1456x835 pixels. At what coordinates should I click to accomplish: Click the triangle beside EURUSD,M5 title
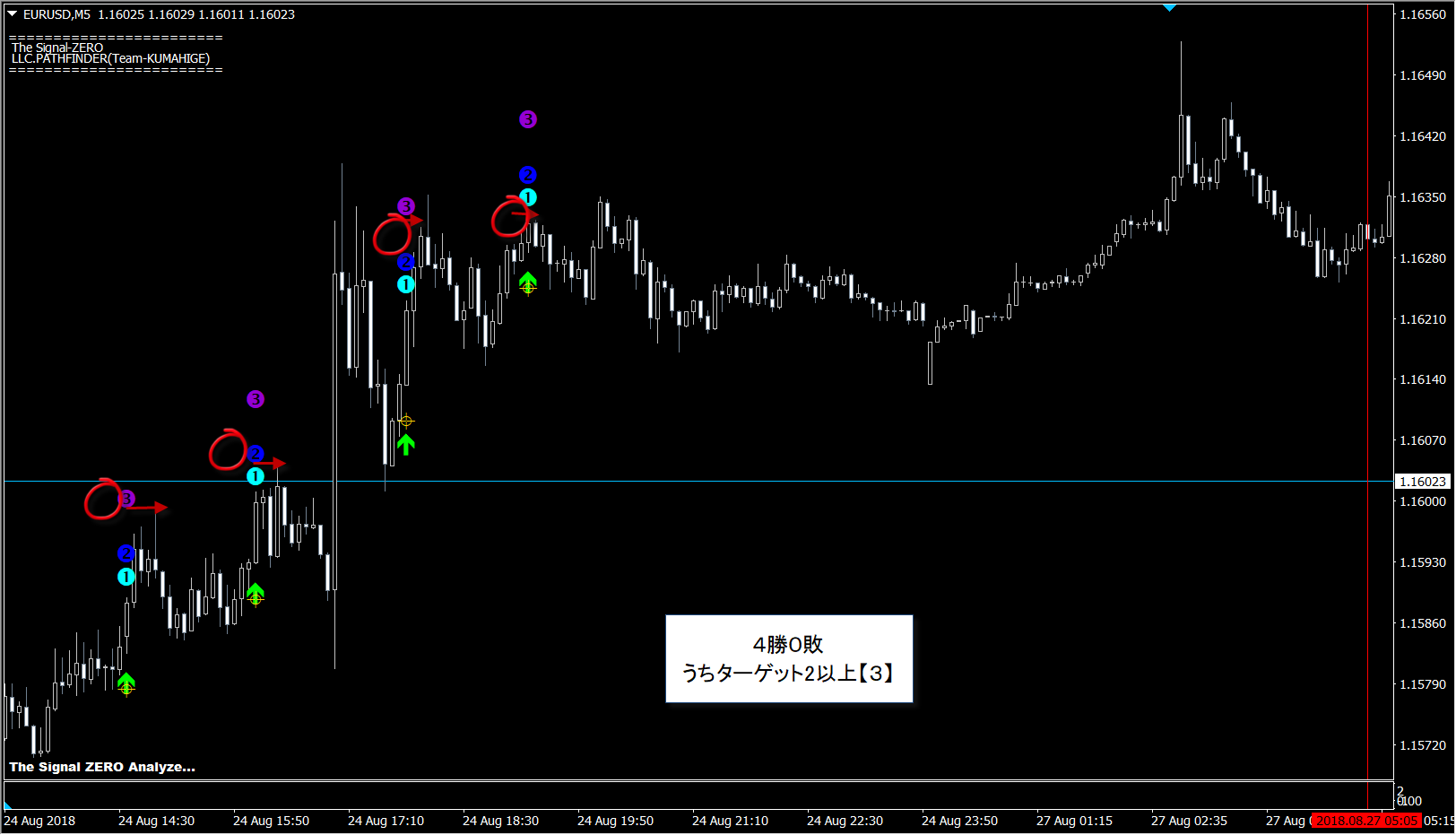coord(13,13)
